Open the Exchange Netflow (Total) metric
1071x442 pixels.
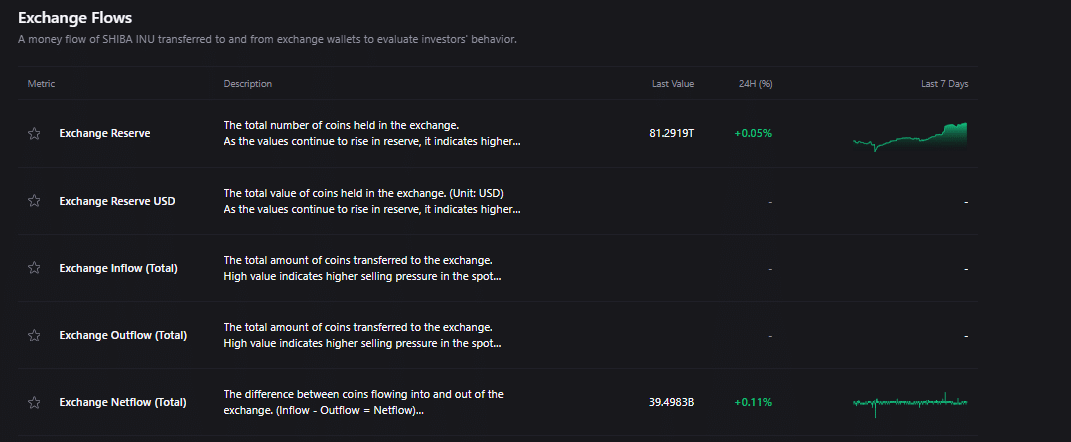tap(122, 402)
